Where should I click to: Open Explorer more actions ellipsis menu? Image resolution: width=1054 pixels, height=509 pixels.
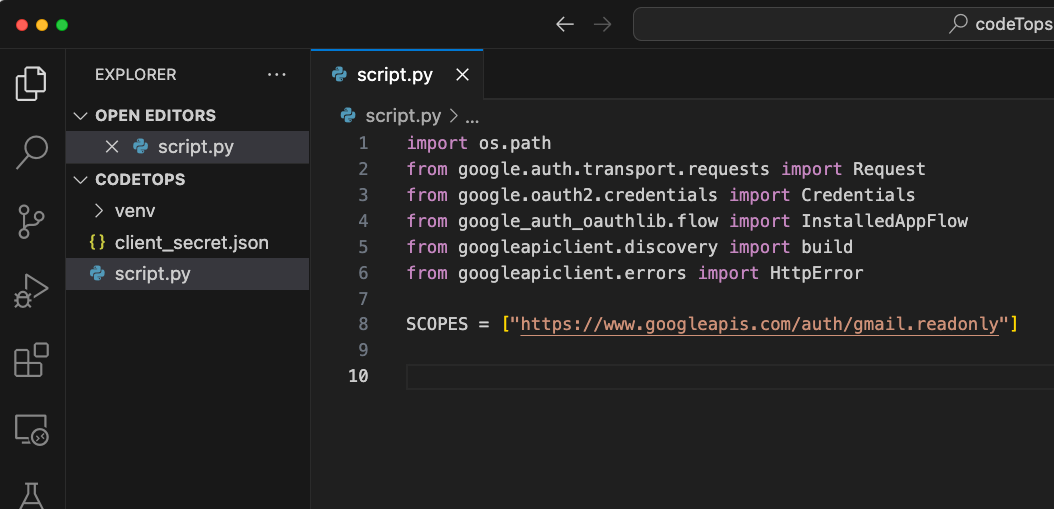[x=277, y=75]
